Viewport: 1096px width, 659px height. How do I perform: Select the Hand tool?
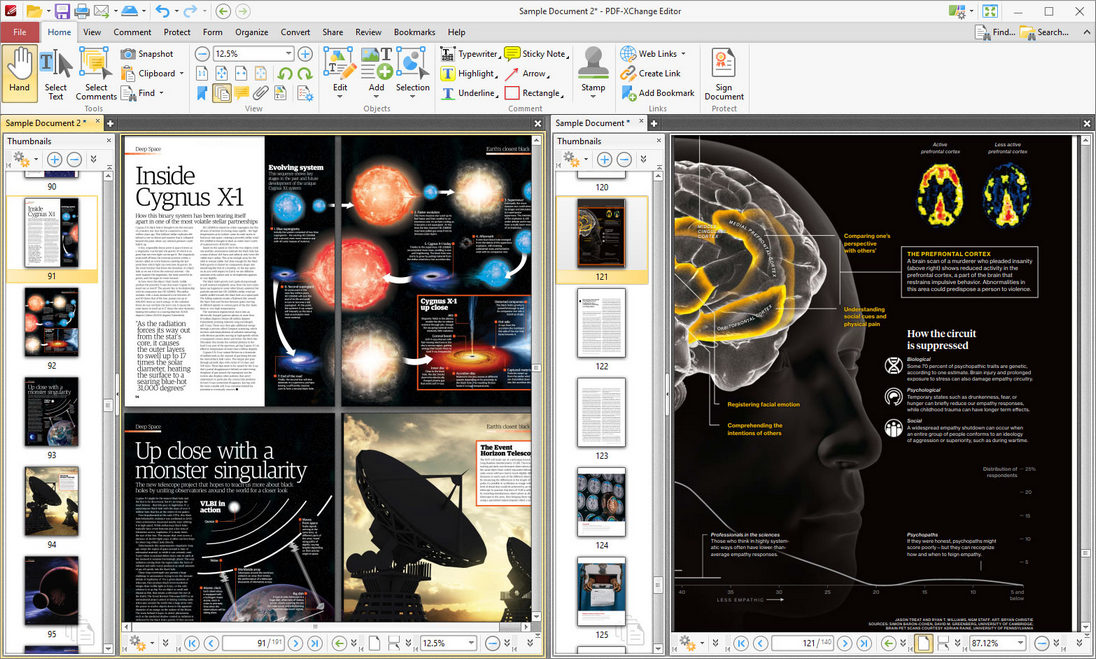click(x=20, y=70)
